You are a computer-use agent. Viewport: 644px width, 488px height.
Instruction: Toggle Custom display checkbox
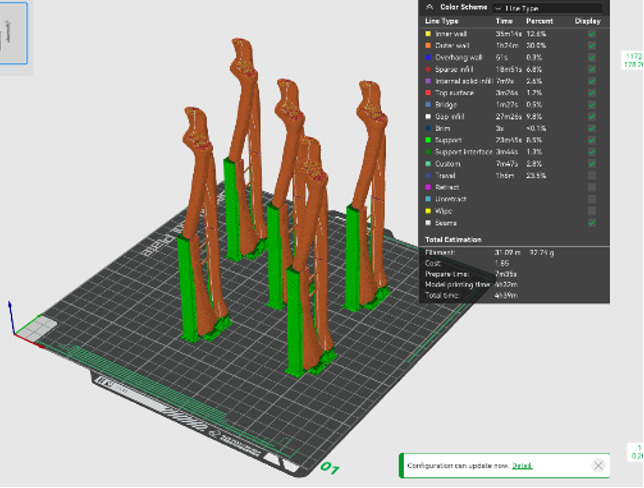592,164
